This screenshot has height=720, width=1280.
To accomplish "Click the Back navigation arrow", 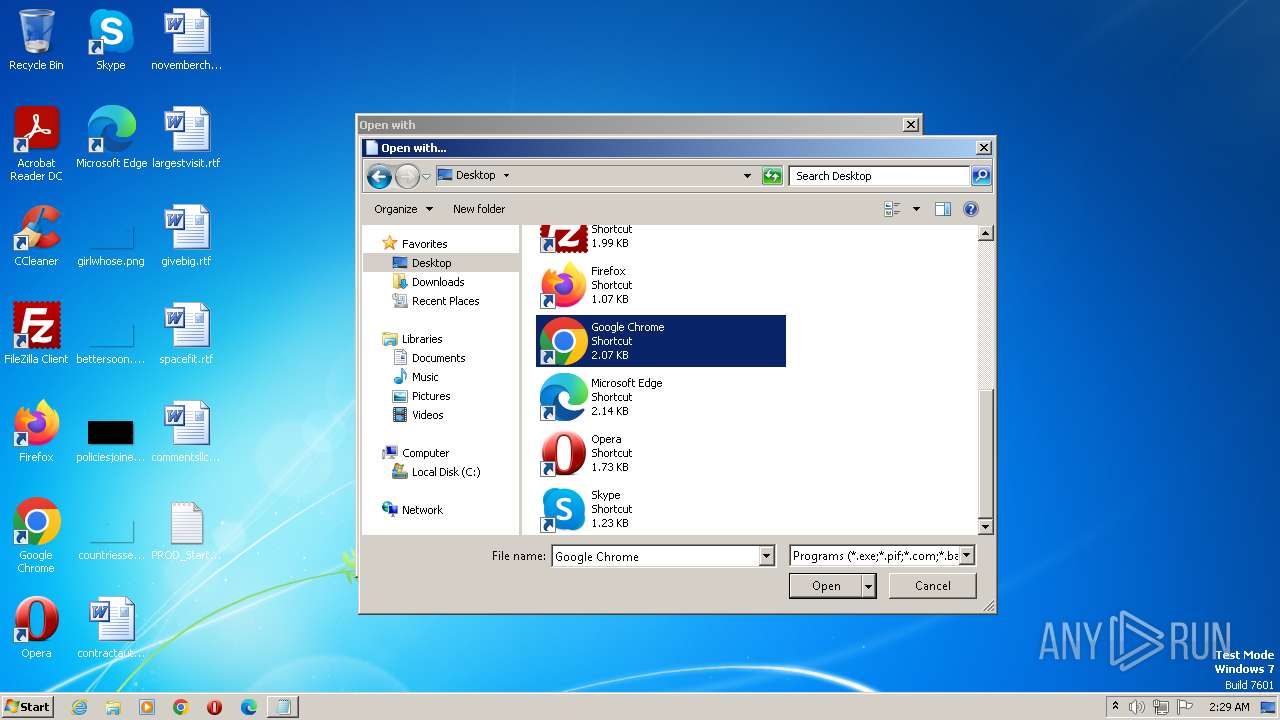I will [x=379, y=177].
